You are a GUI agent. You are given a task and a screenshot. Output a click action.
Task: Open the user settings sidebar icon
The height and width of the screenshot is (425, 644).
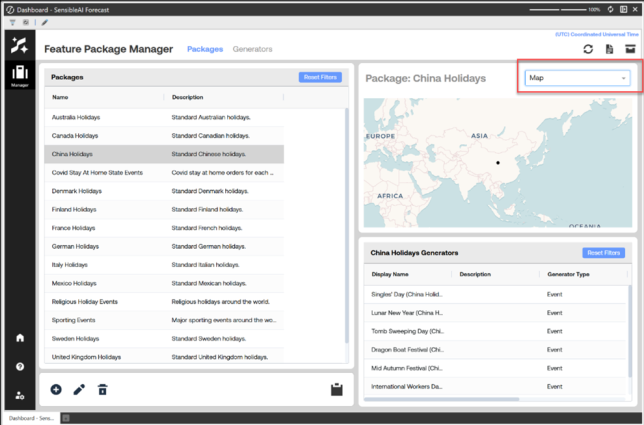coord(20,395)
